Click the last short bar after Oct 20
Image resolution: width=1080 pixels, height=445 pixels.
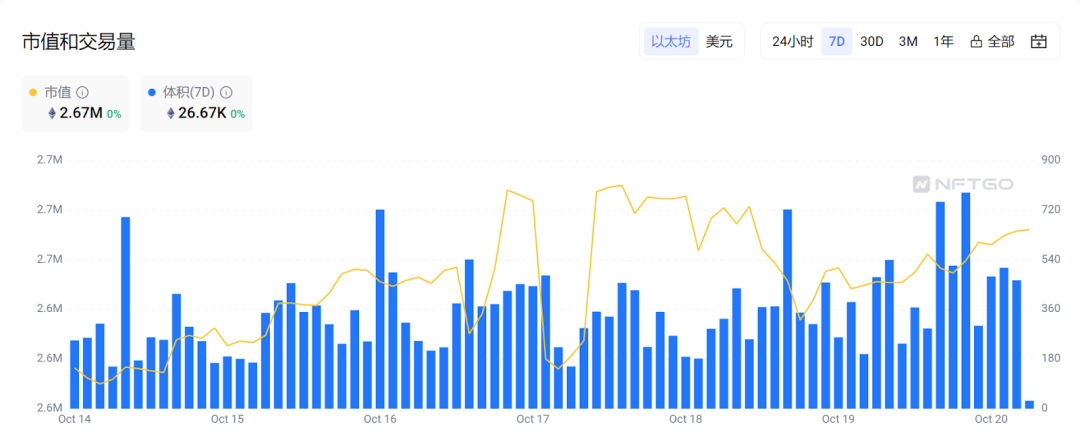[1029, 404]
